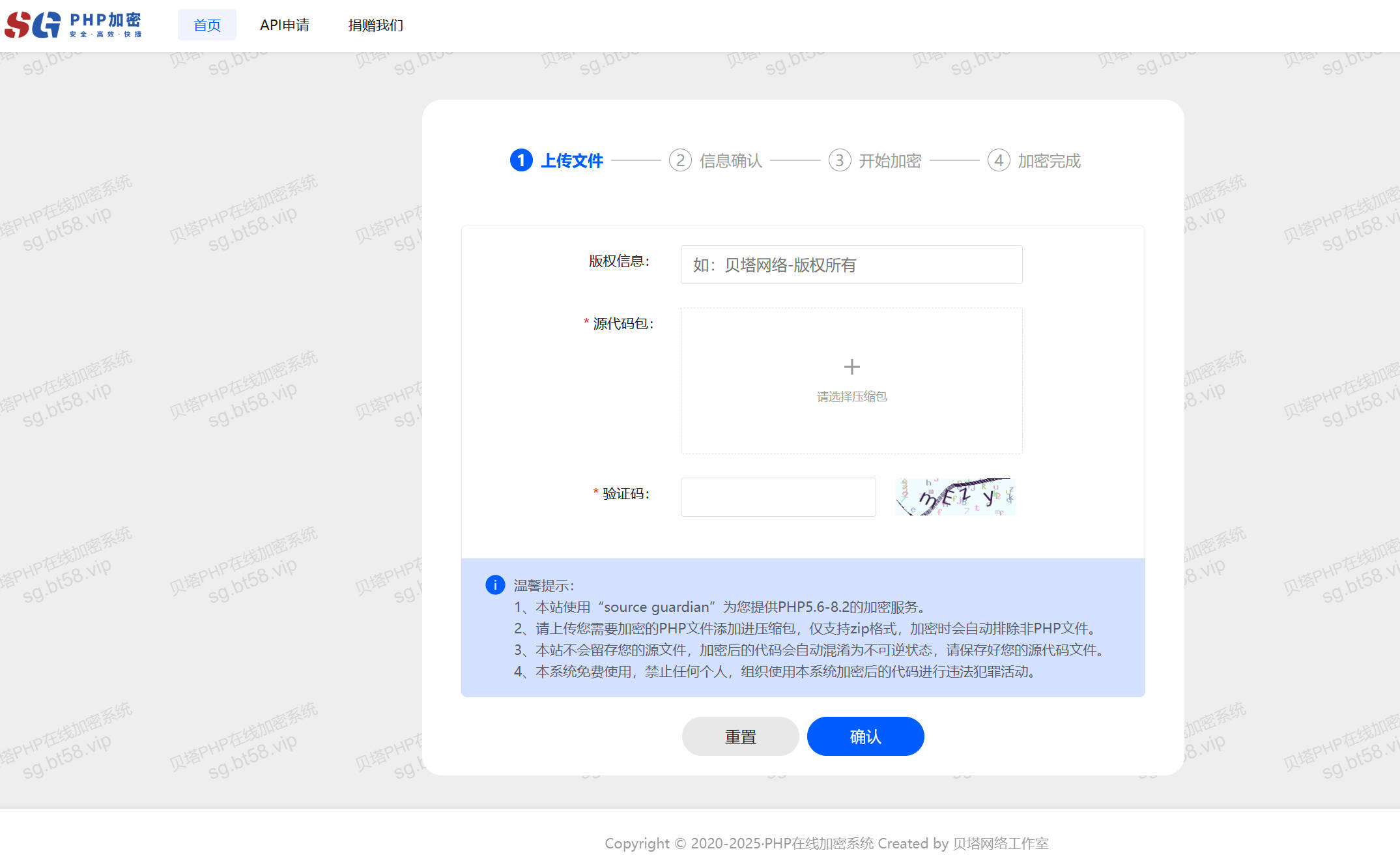Open the 首页 navigation tab
The width and height of the screenshot is (1400, 866).
click(207, 25)
